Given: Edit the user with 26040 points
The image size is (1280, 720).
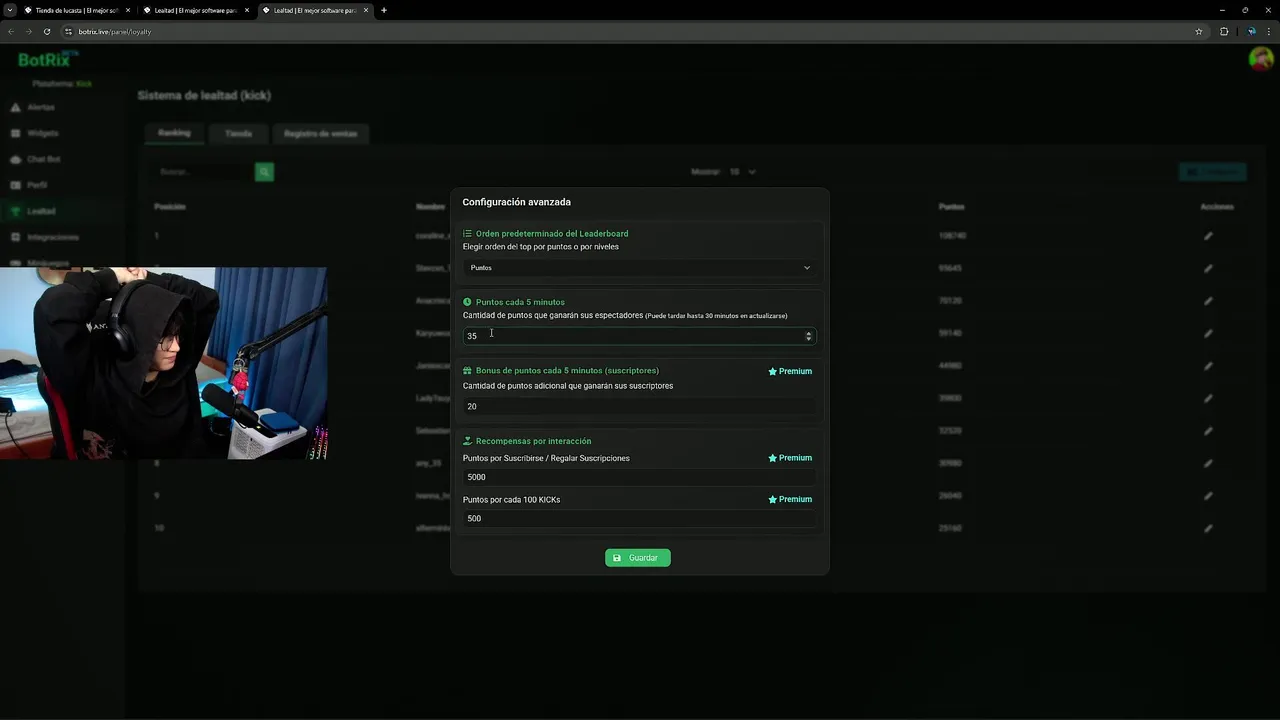Looking at the screenshot, I should click(x=1208, y=496).
